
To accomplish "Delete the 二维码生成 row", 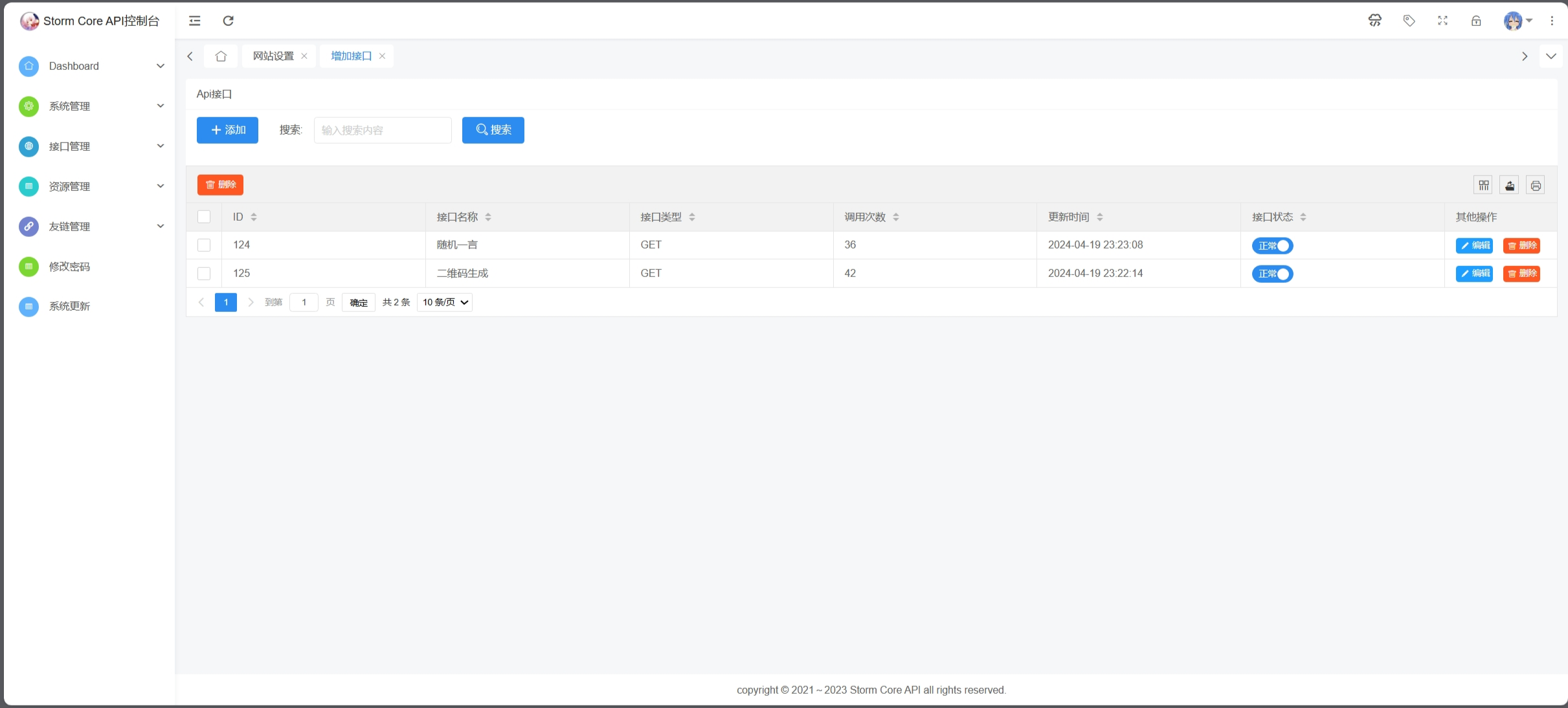I will click(x=1521, y=274).
